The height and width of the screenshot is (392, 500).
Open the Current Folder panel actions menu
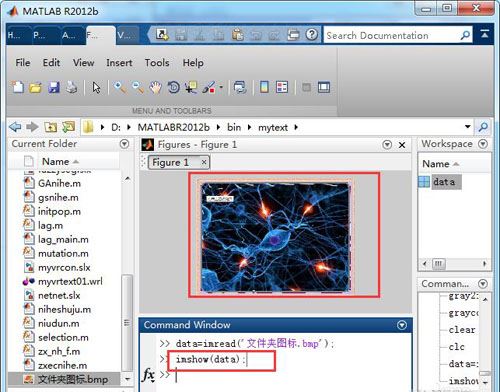[124, 144]
